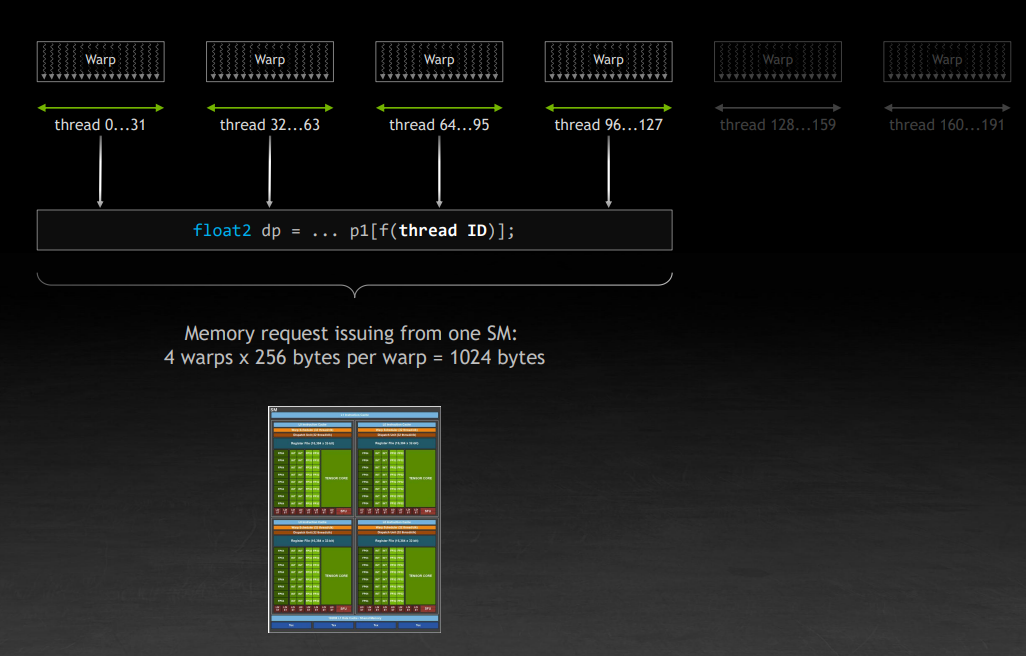
Task: Open the SM architecture diagram thumbnail
Action: click(354, 519)
